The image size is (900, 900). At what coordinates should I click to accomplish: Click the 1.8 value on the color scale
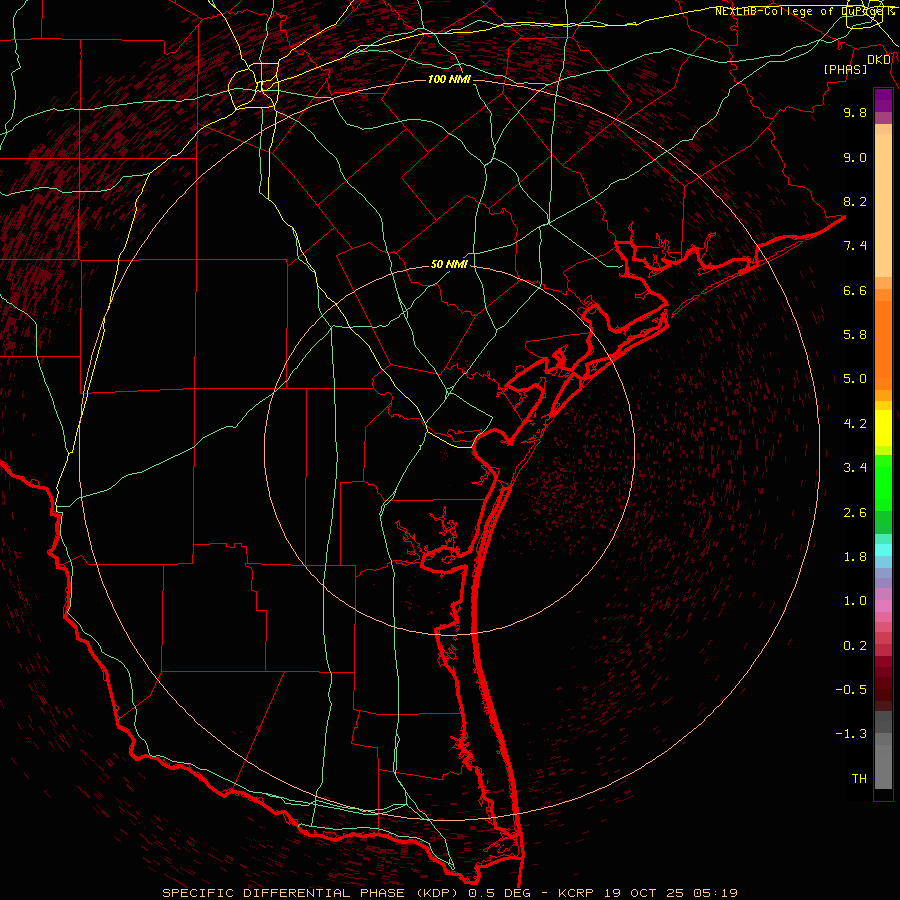tap(855, 557)
